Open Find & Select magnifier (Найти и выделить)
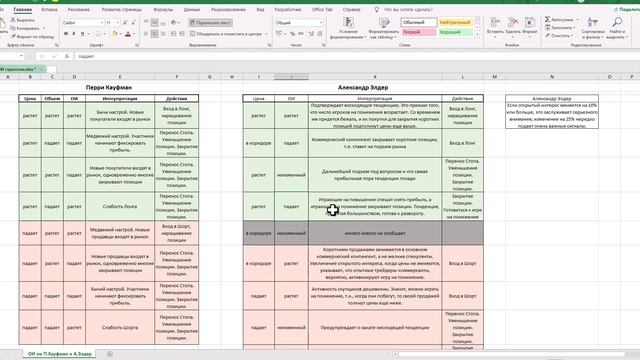The image size is (640, 360). point(617,28)
